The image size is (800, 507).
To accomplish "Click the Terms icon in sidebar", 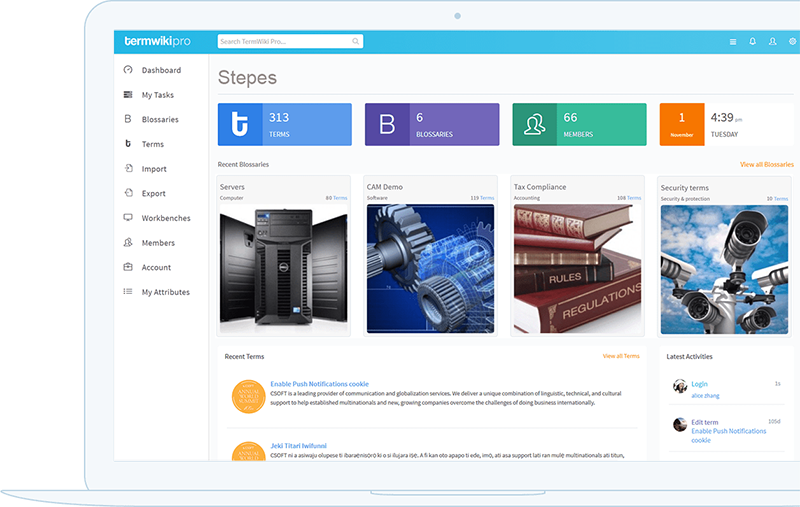I will point(128,143).
